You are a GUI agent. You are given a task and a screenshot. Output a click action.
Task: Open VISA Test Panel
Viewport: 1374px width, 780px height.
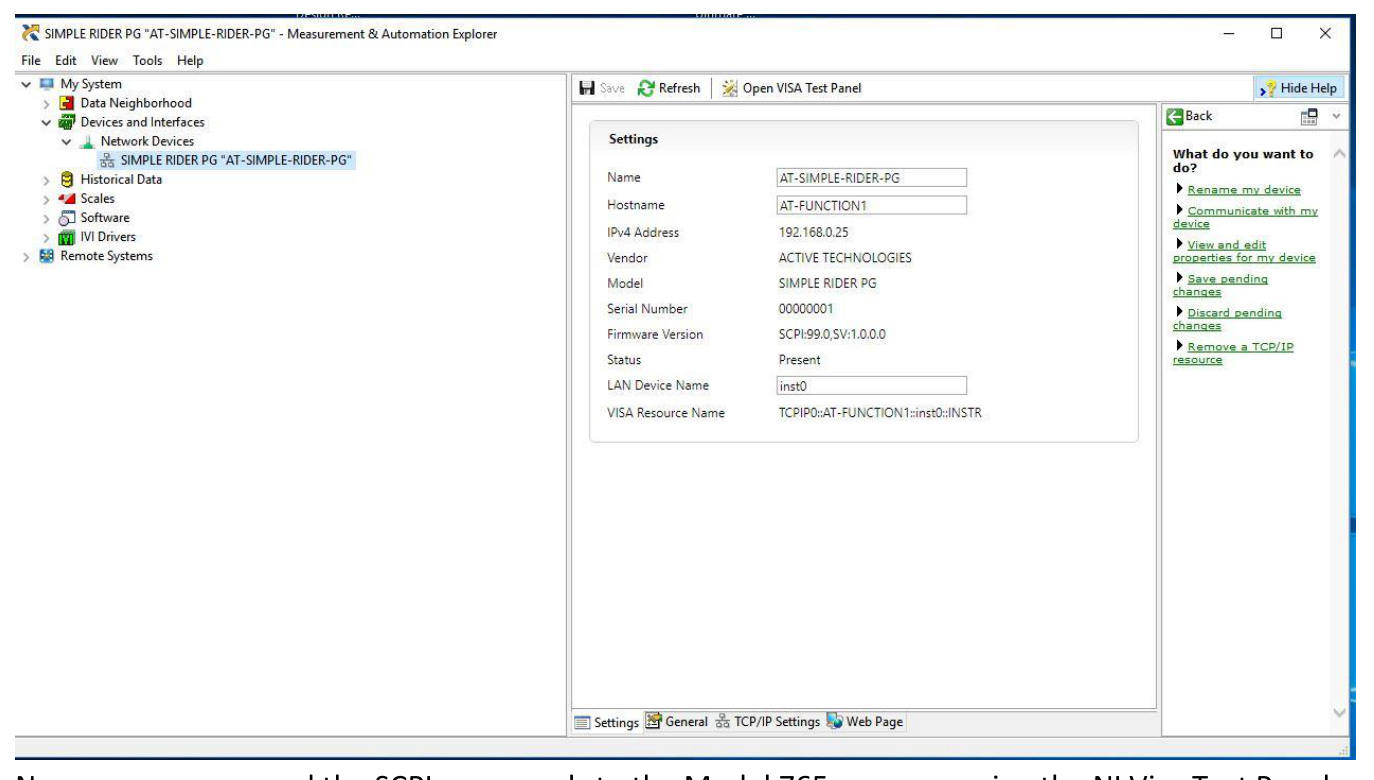click(791, 88)
